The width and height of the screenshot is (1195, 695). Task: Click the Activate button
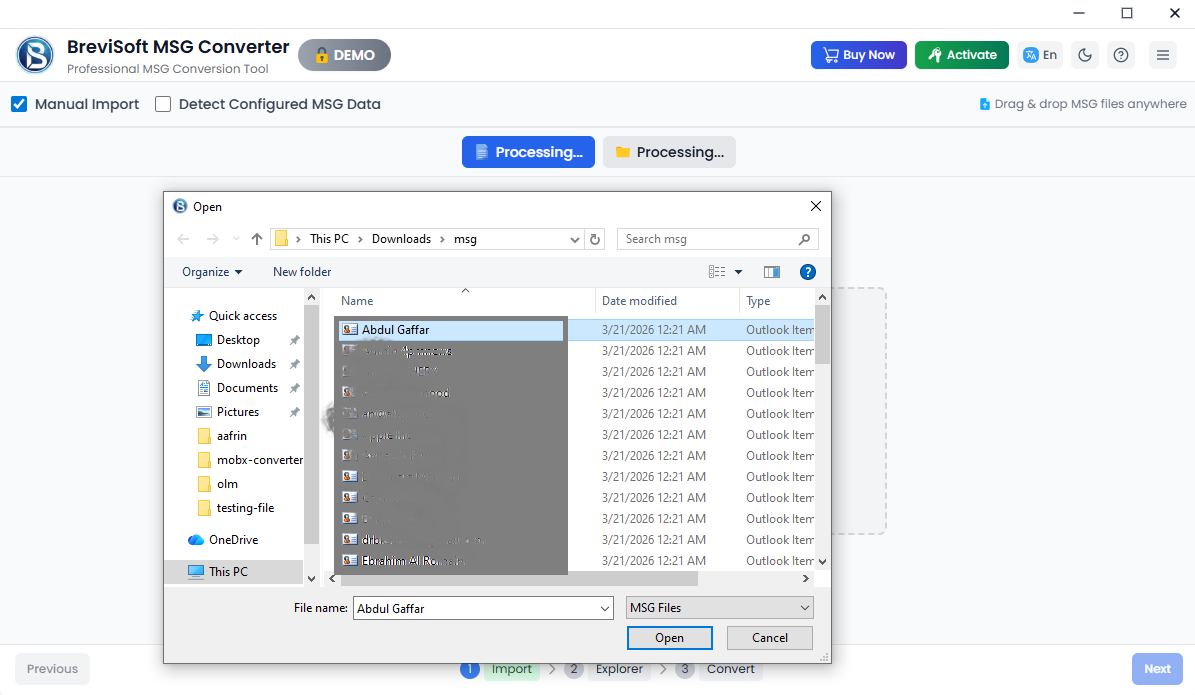point(962,55)
